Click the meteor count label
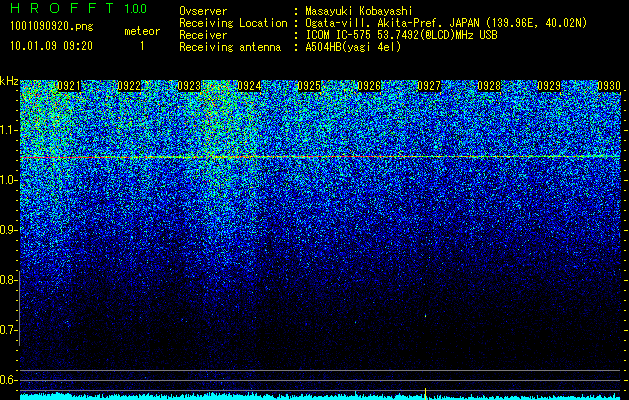This screenshot has height=400, width=629. pyautogui.click(x=142, y=31)
